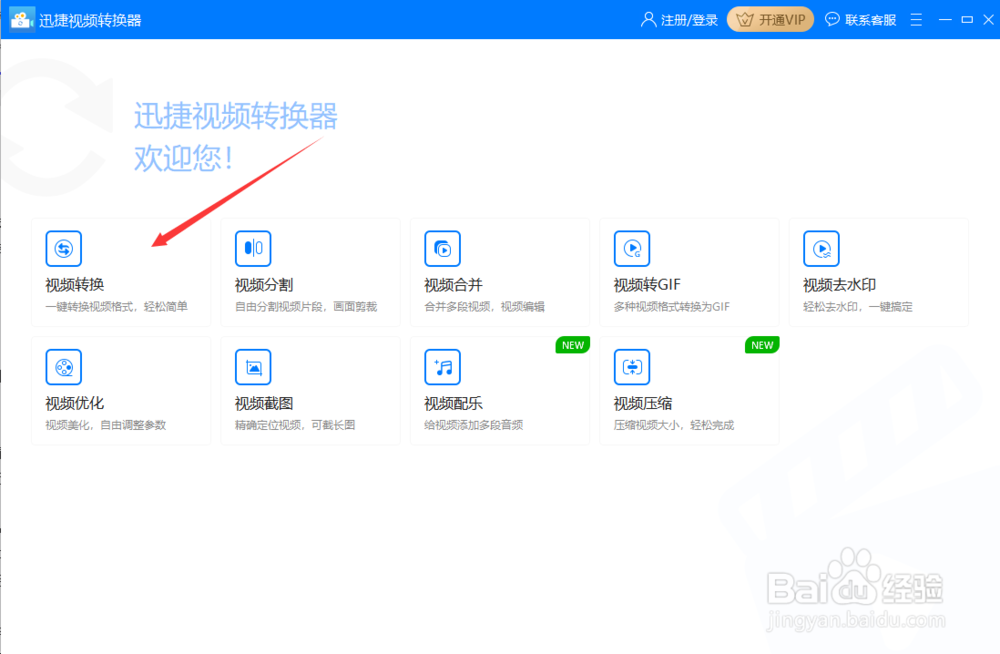Screen dimensions: 1000x654
Task: Click description 压缩视频大小，轻松完成
Action: 673,425
